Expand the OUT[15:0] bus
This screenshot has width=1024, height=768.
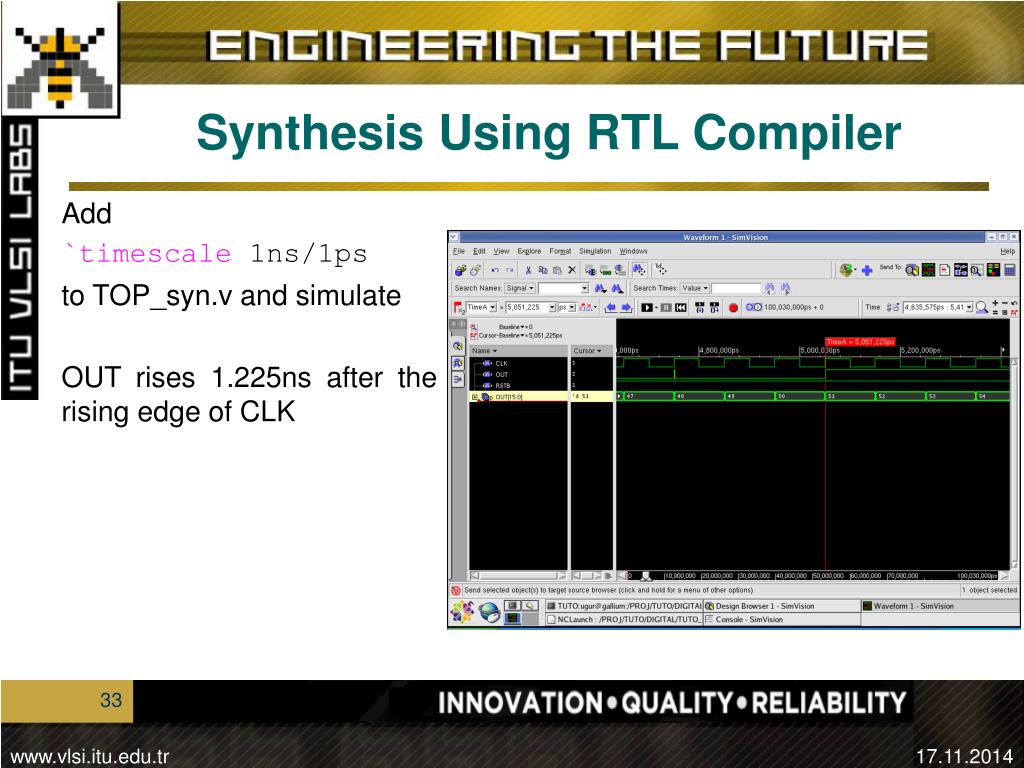[x=475, y=396]
